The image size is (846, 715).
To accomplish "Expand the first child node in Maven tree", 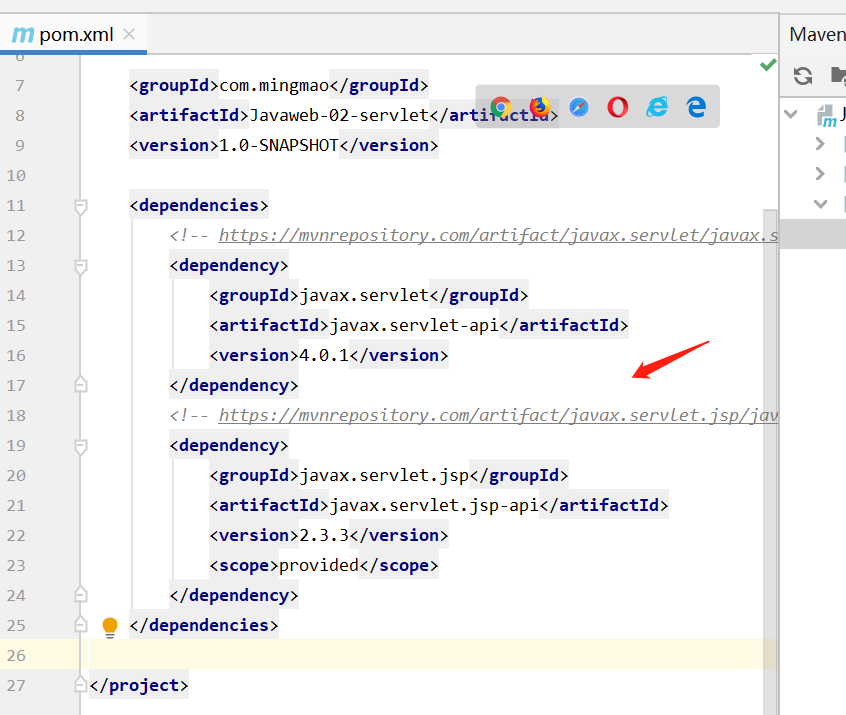I will pyautogui.click(x=820, y=144).
